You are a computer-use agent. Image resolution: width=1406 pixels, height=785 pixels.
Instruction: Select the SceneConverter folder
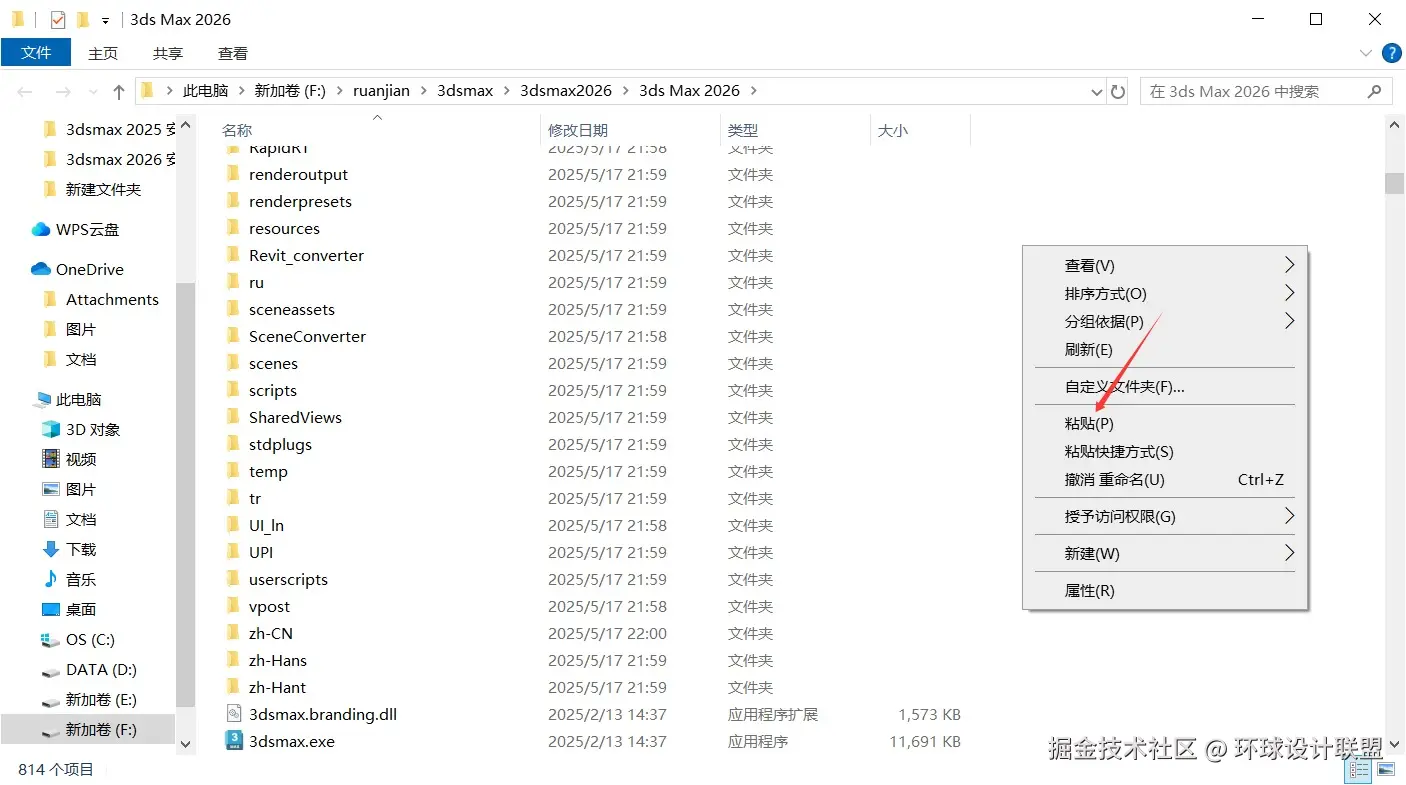coord(307,336)
